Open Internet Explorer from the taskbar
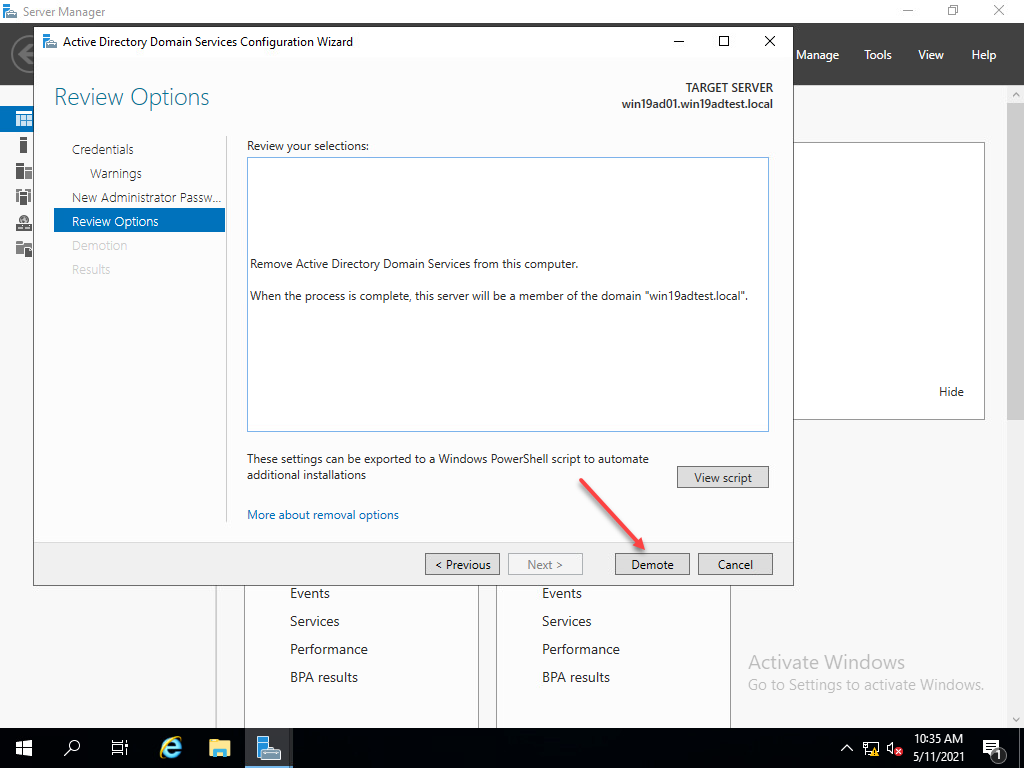This screenshot has width=1024, height=768. coord(170,747)
